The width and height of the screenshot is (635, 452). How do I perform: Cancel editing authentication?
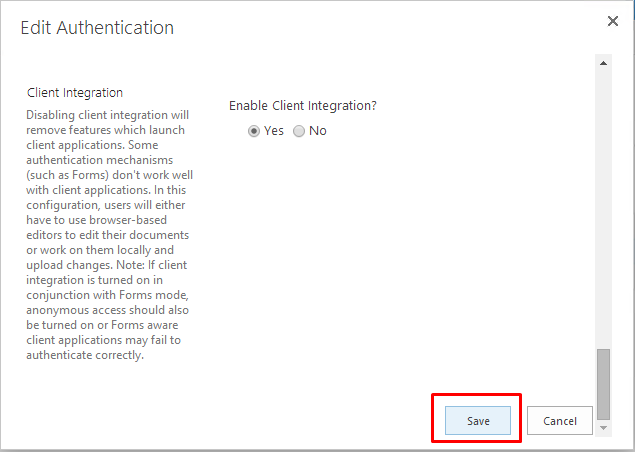pos(560,421)
